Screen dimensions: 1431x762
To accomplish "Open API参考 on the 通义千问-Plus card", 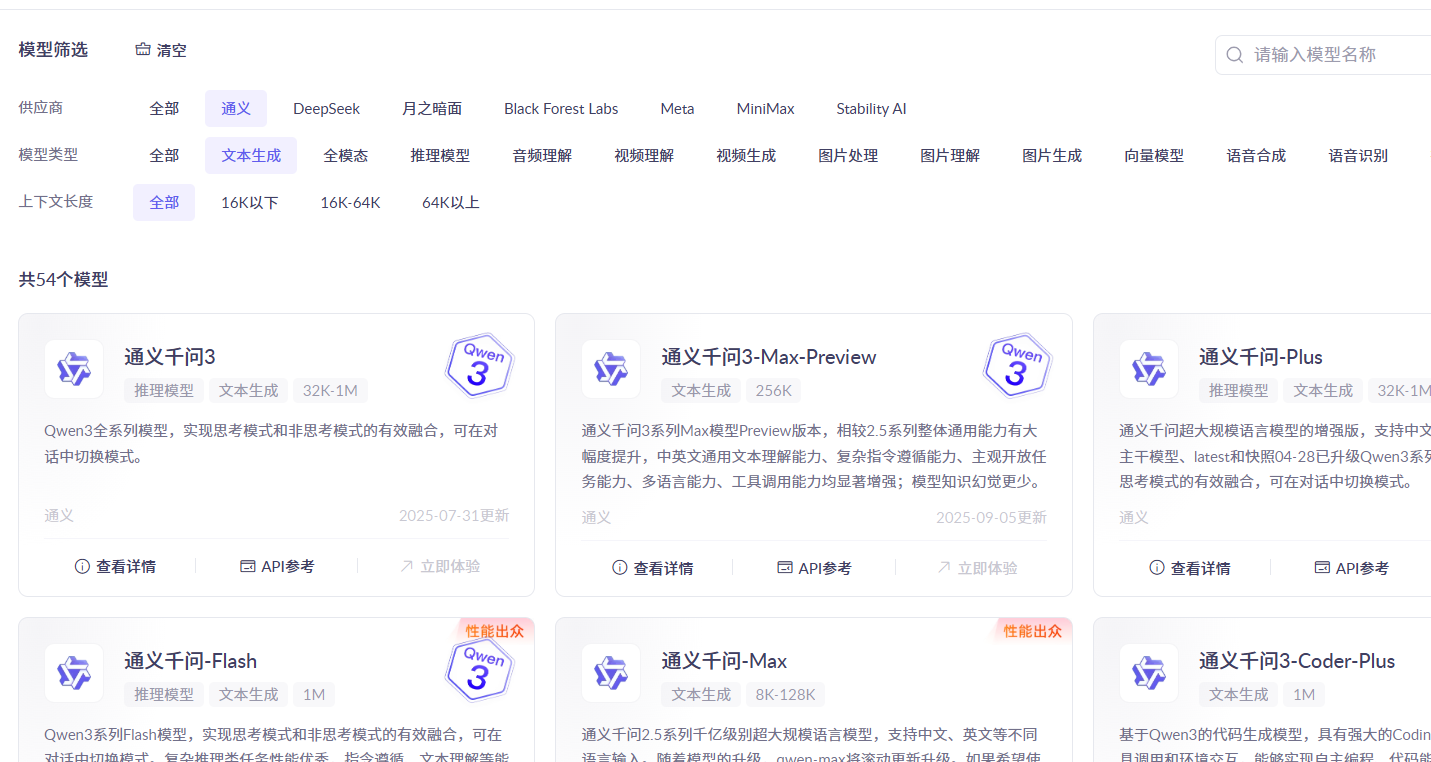I will tap(1352, 568).
